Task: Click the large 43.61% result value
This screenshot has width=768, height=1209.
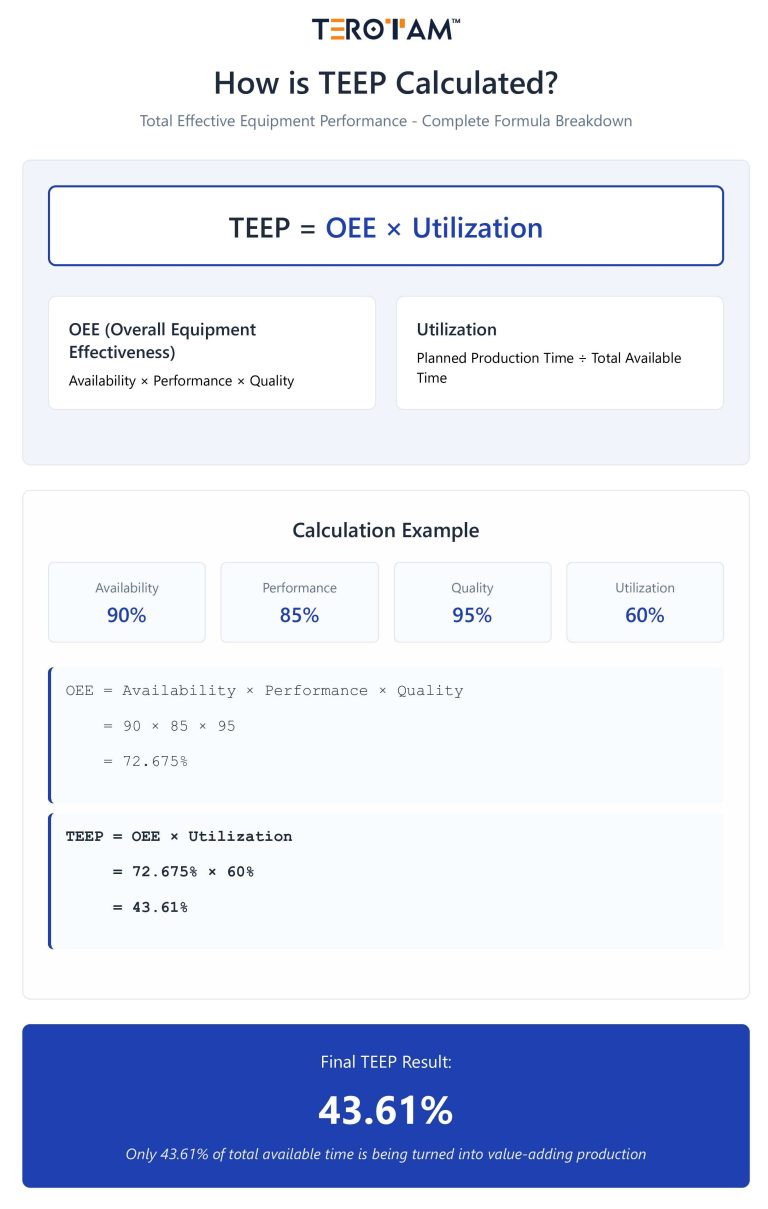Action: click(x=385, y=1110)
